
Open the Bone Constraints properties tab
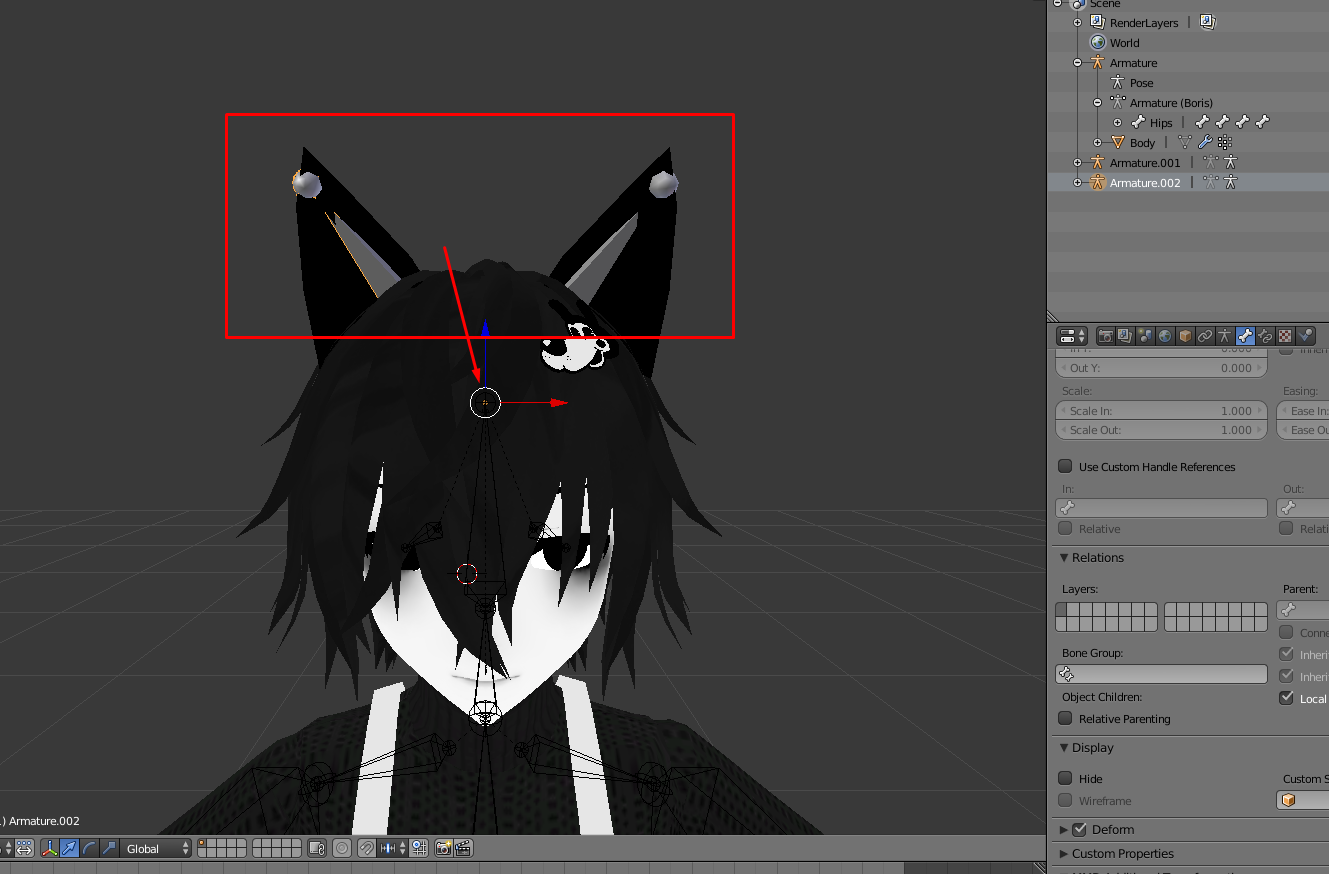(x=1265, y=336)
